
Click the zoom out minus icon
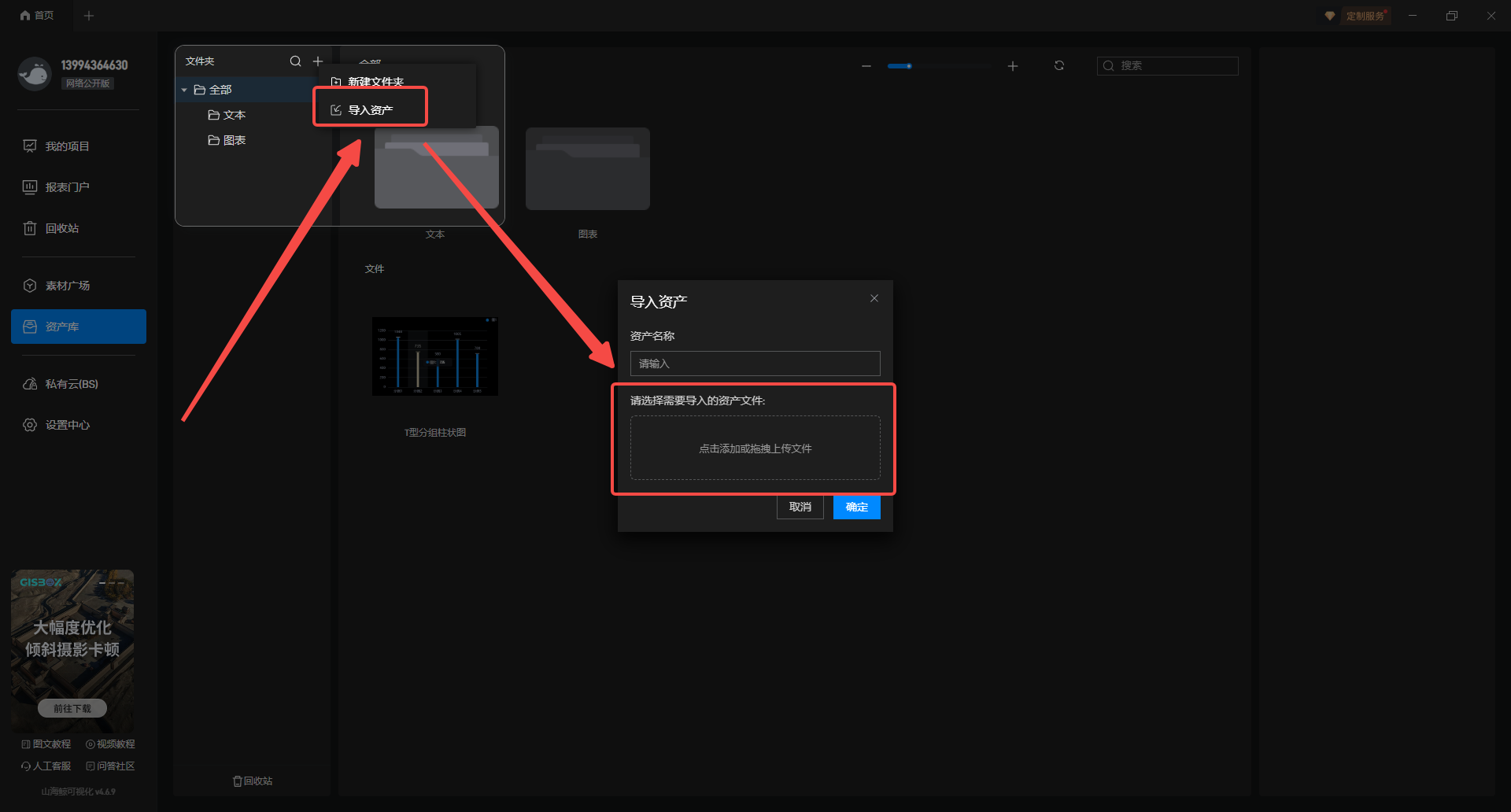(x=866, y=66)
